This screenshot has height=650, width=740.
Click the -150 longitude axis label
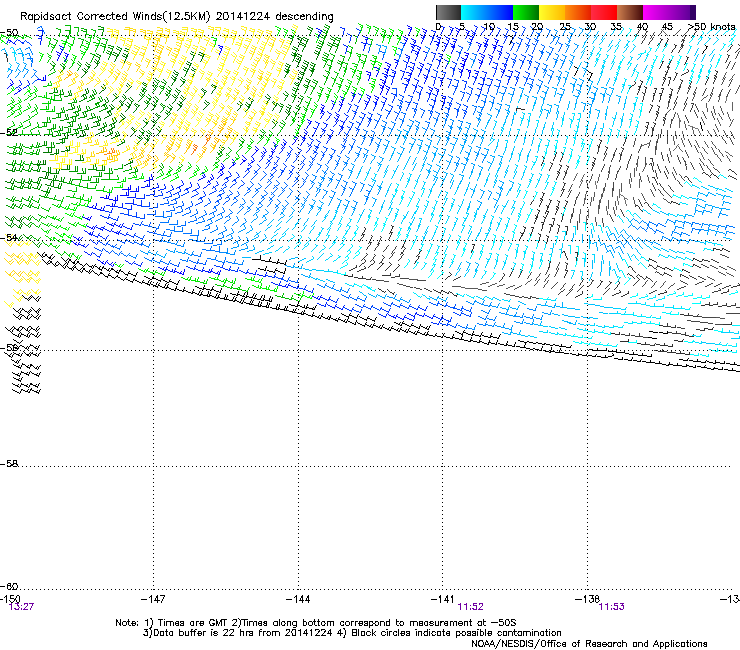[x=9, y=599]
